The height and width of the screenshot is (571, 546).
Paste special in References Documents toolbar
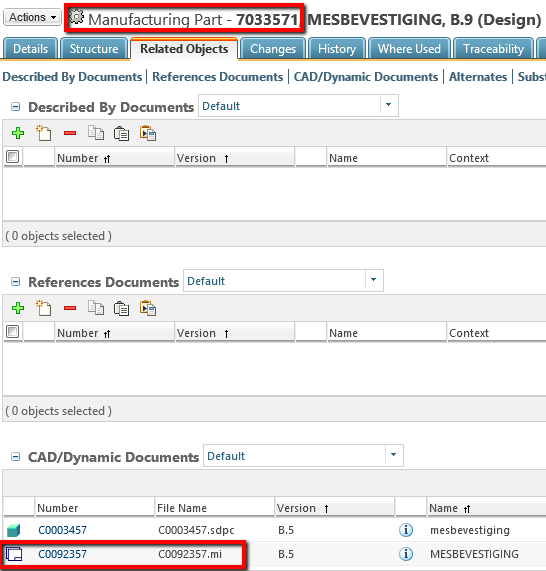148,308
